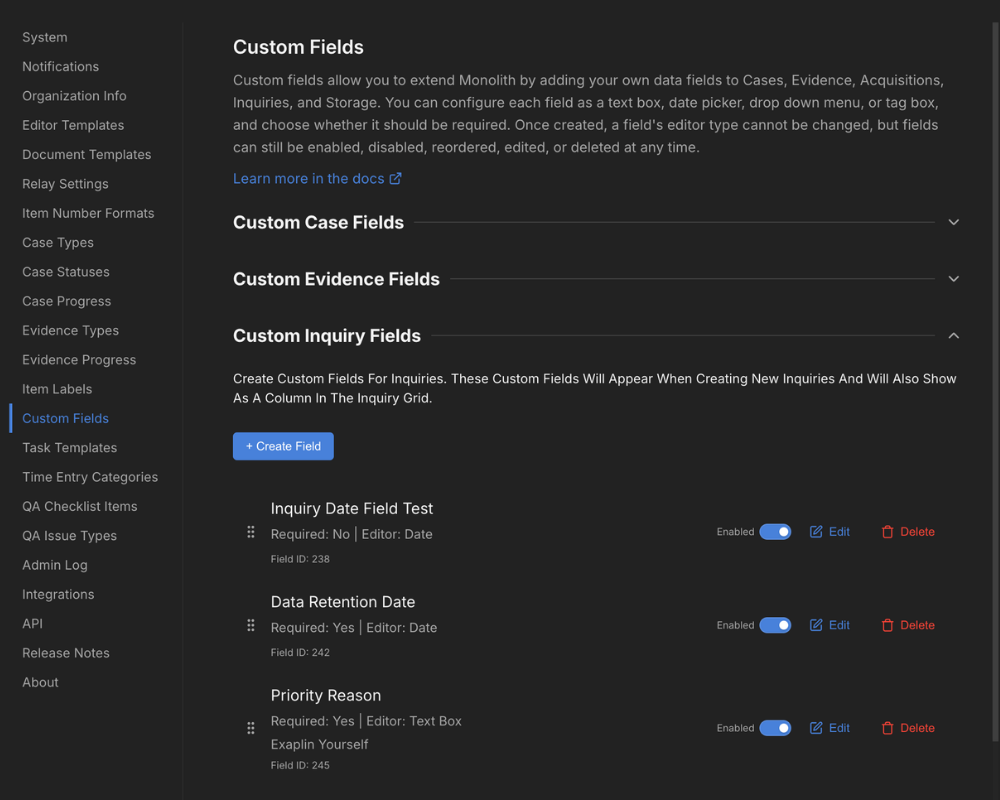Edit the Inquiry Date Field Test field
The width and height of the screenshot is (1000, 800).
tap(829, 531)
